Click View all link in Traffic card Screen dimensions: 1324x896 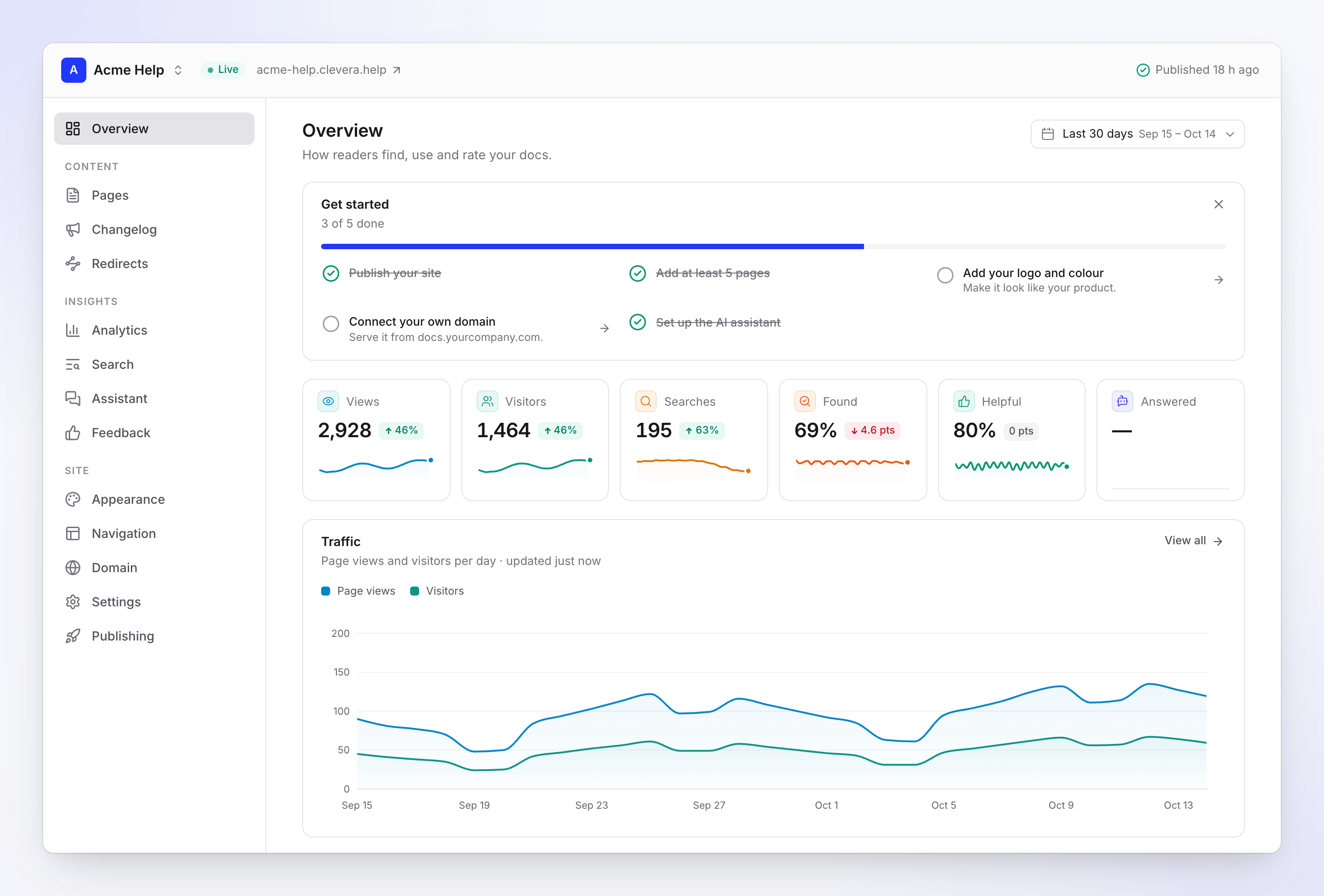click(x=1194, y=541)
